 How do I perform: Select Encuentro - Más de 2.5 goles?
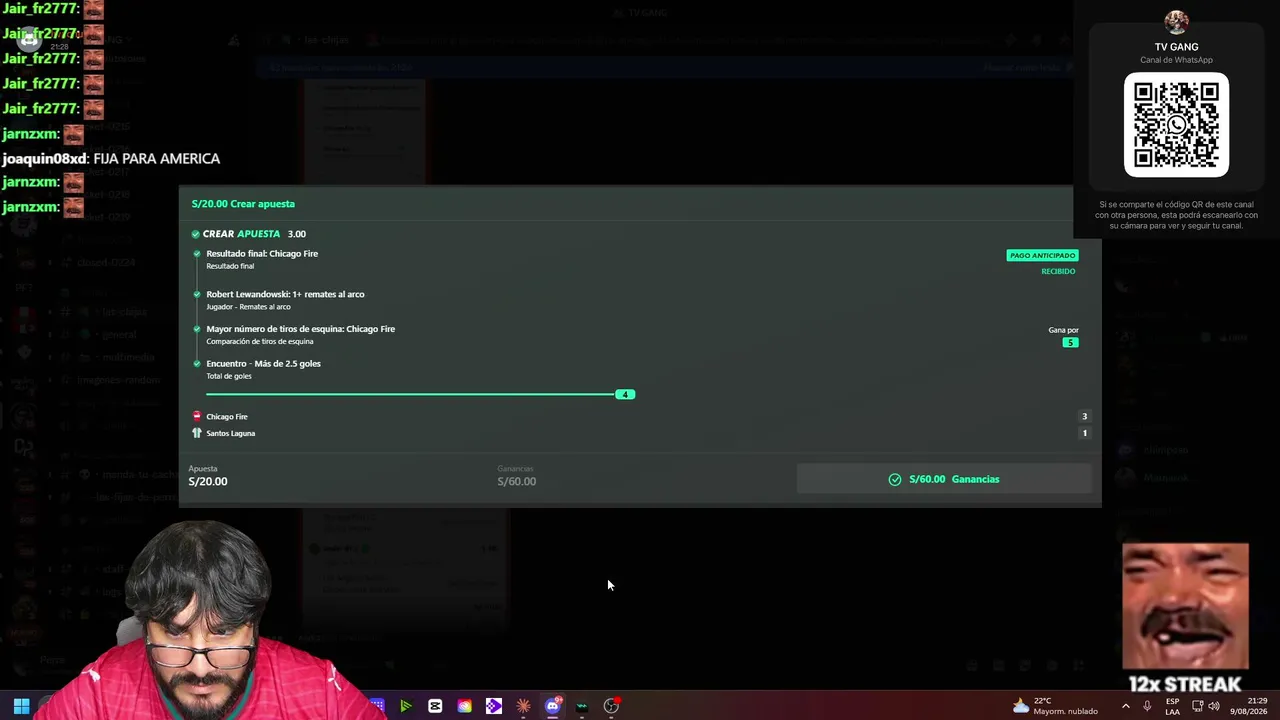point(263,364)
